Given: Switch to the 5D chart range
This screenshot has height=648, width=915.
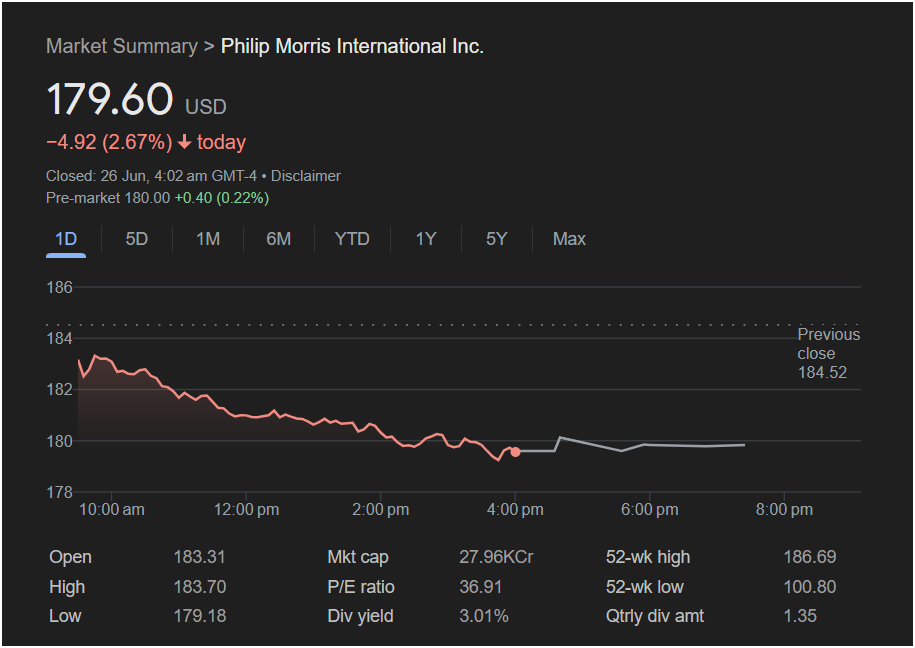Looking at the screenshot, I should tap(137, 239).
